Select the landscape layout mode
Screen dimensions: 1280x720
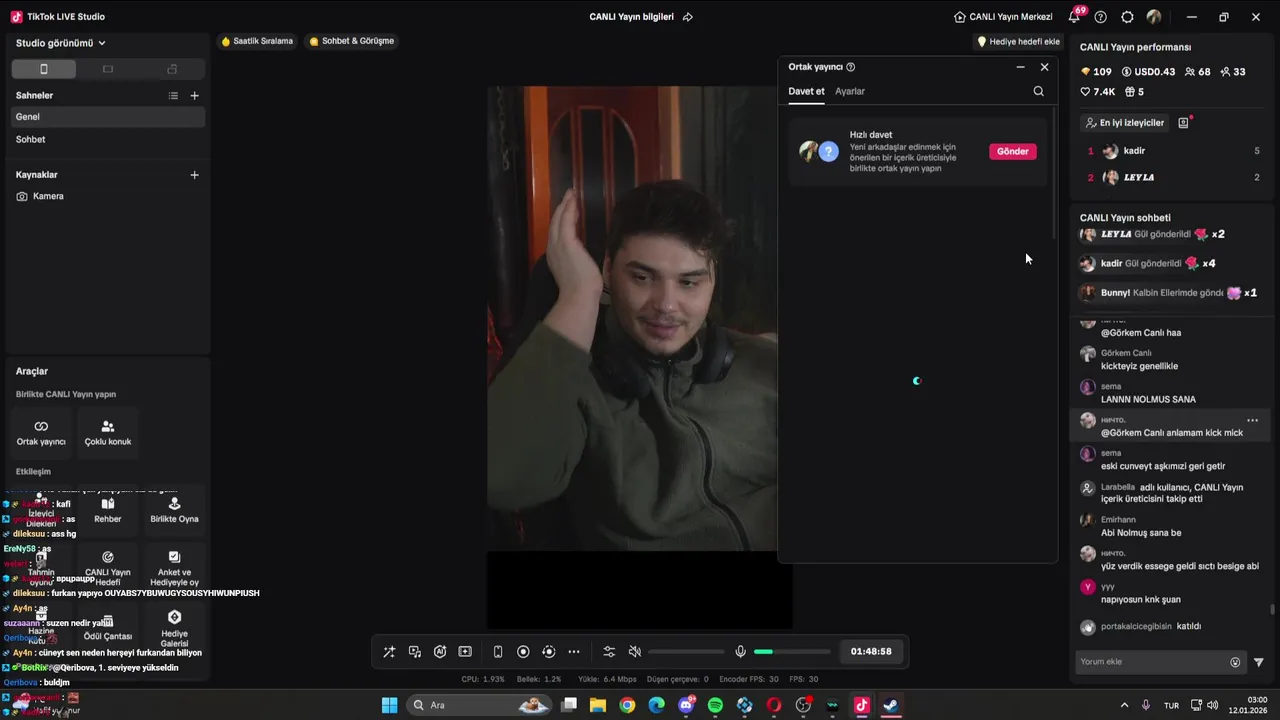108,69
